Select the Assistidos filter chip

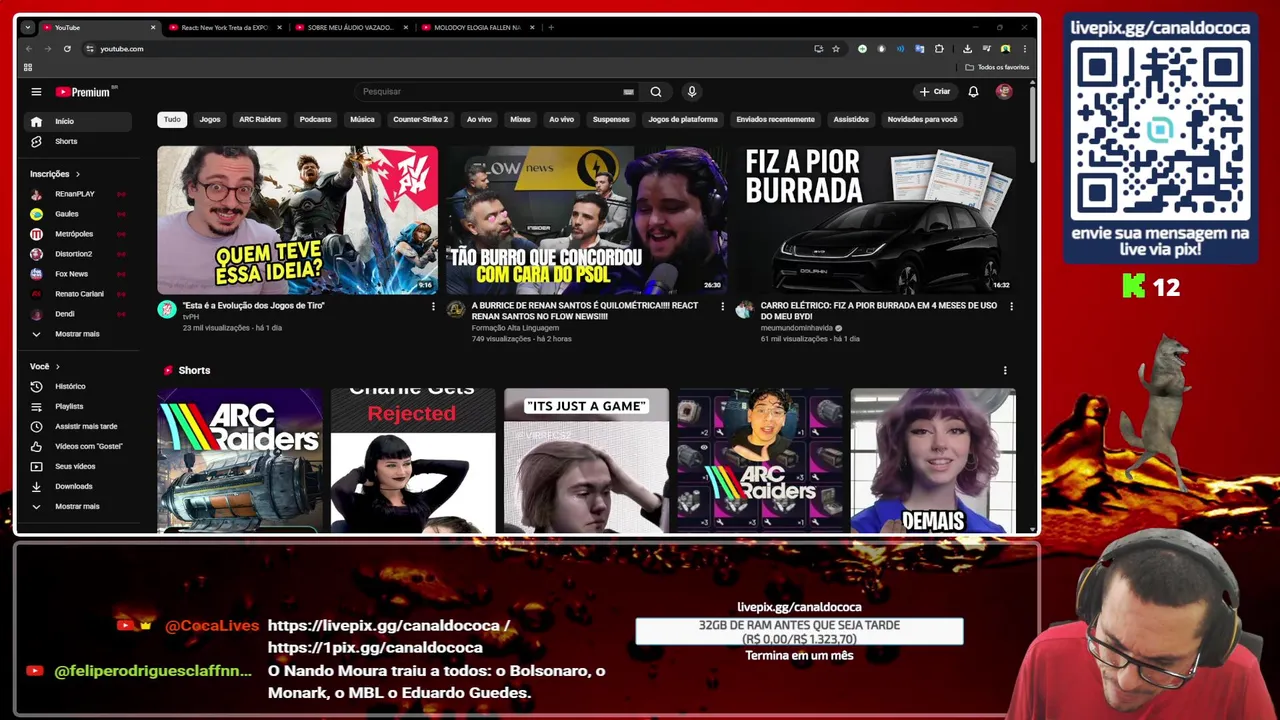(x=851, y=119)
